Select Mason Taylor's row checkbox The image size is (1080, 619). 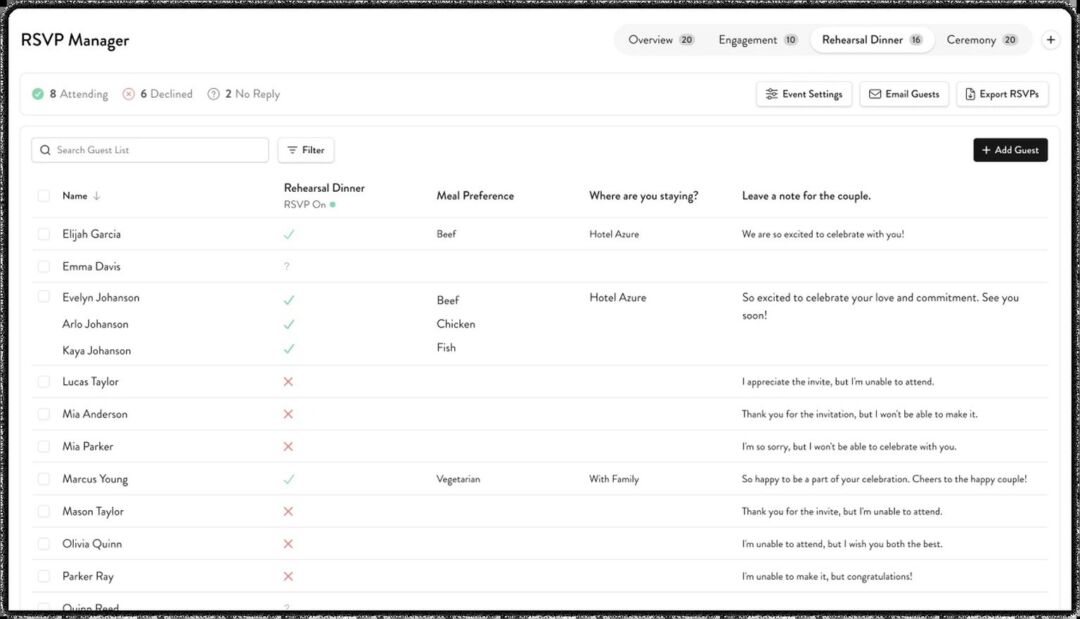click(x=43, y=511)
